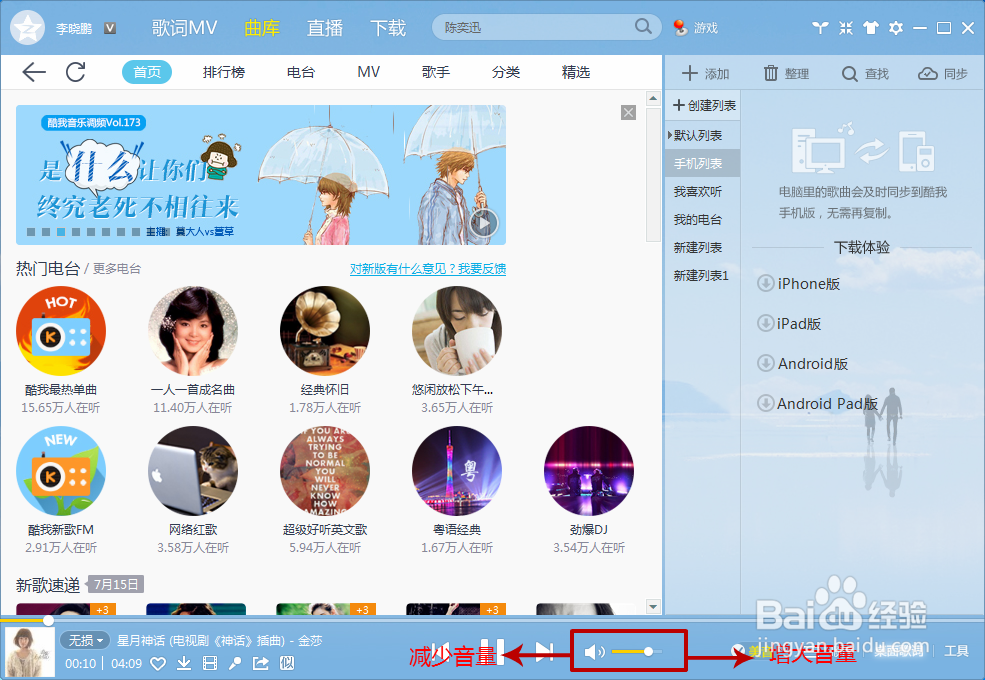Play the 悠闲放松下午 station

coord(457,331)
